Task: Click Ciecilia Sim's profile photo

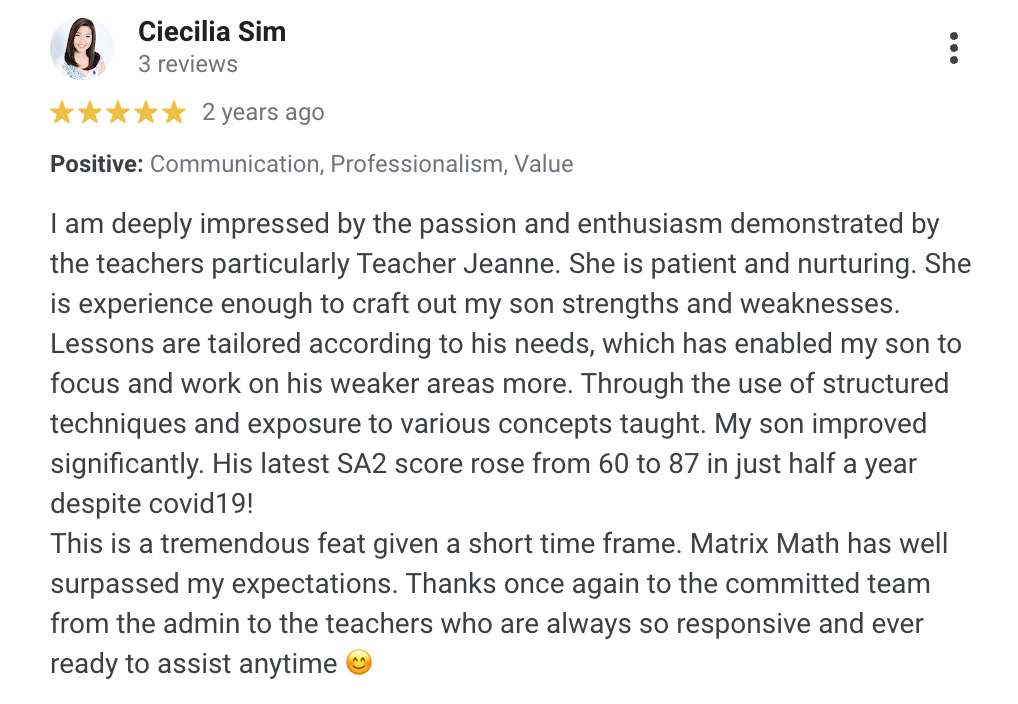Action: click(82, 48)
